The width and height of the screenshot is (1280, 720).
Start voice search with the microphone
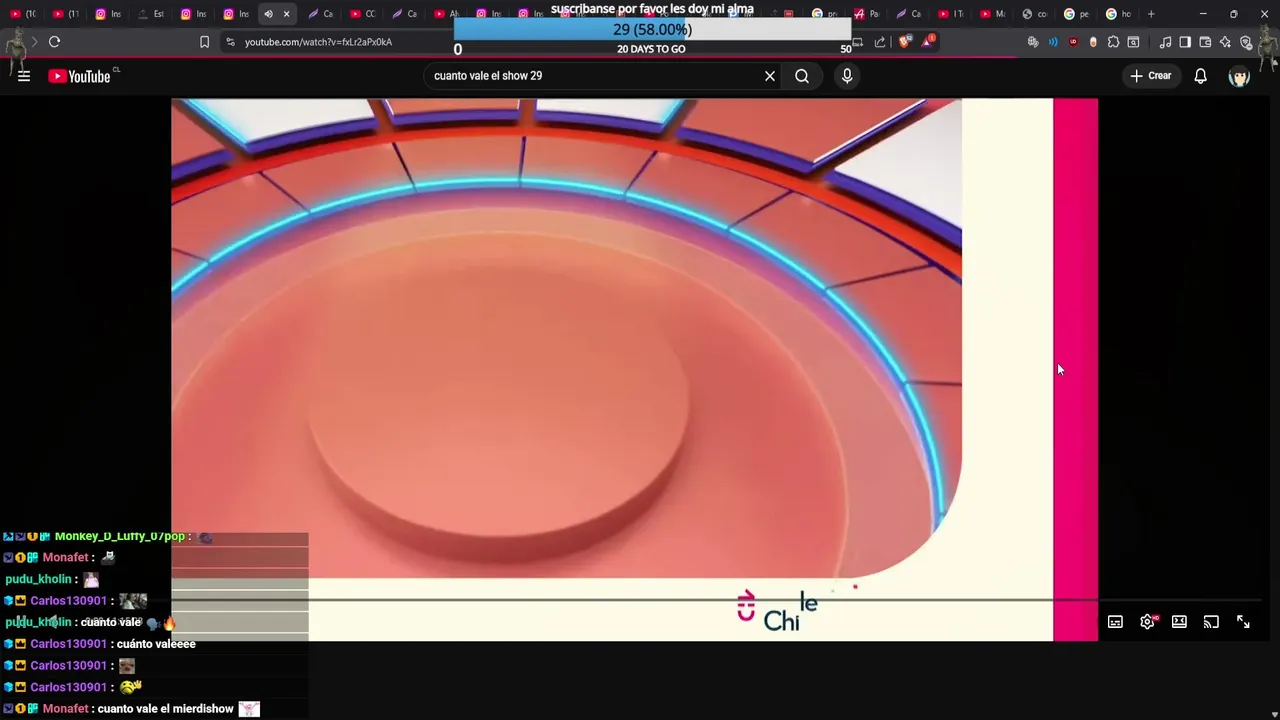847,76
